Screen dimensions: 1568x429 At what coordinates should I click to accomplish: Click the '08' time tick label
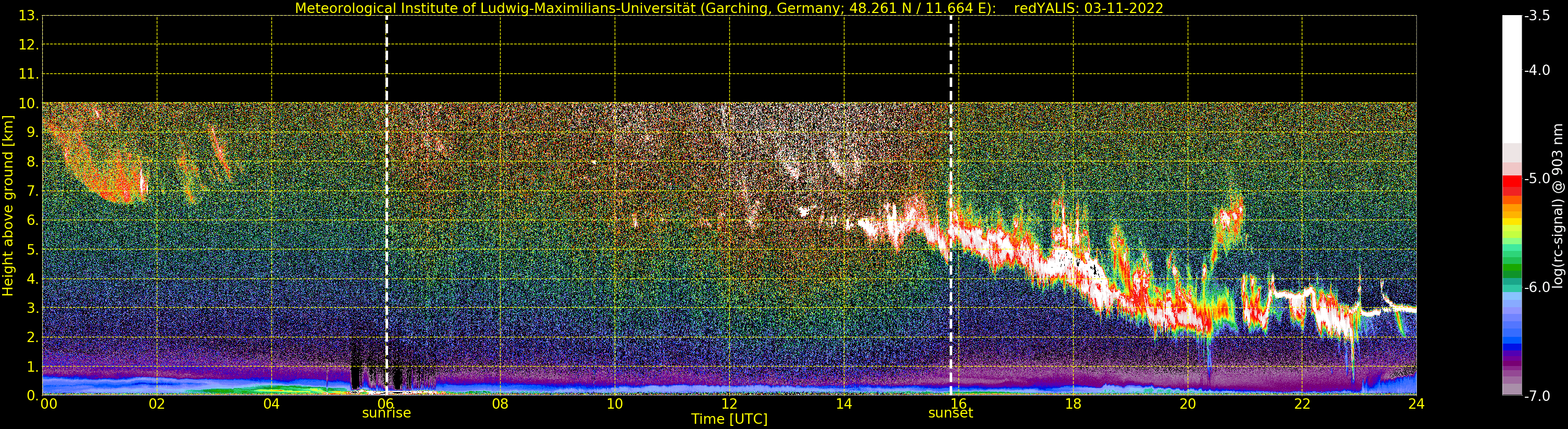tap(500, 403)
